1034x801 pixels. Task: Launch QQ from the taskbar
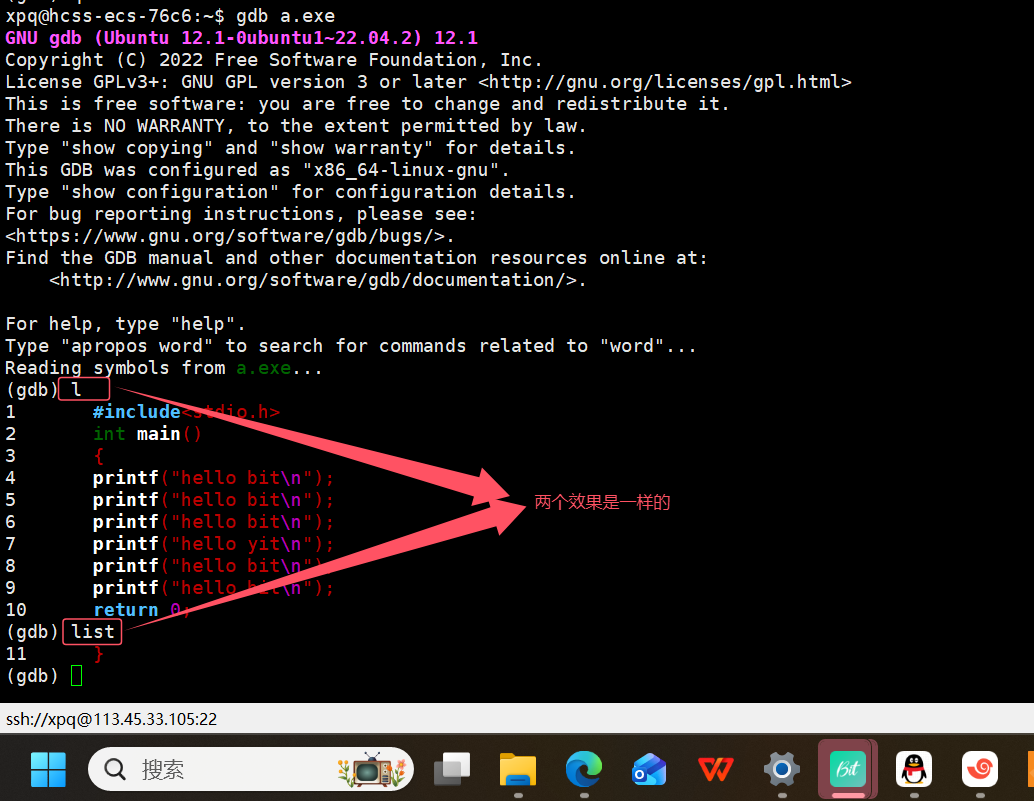(913, 769)
